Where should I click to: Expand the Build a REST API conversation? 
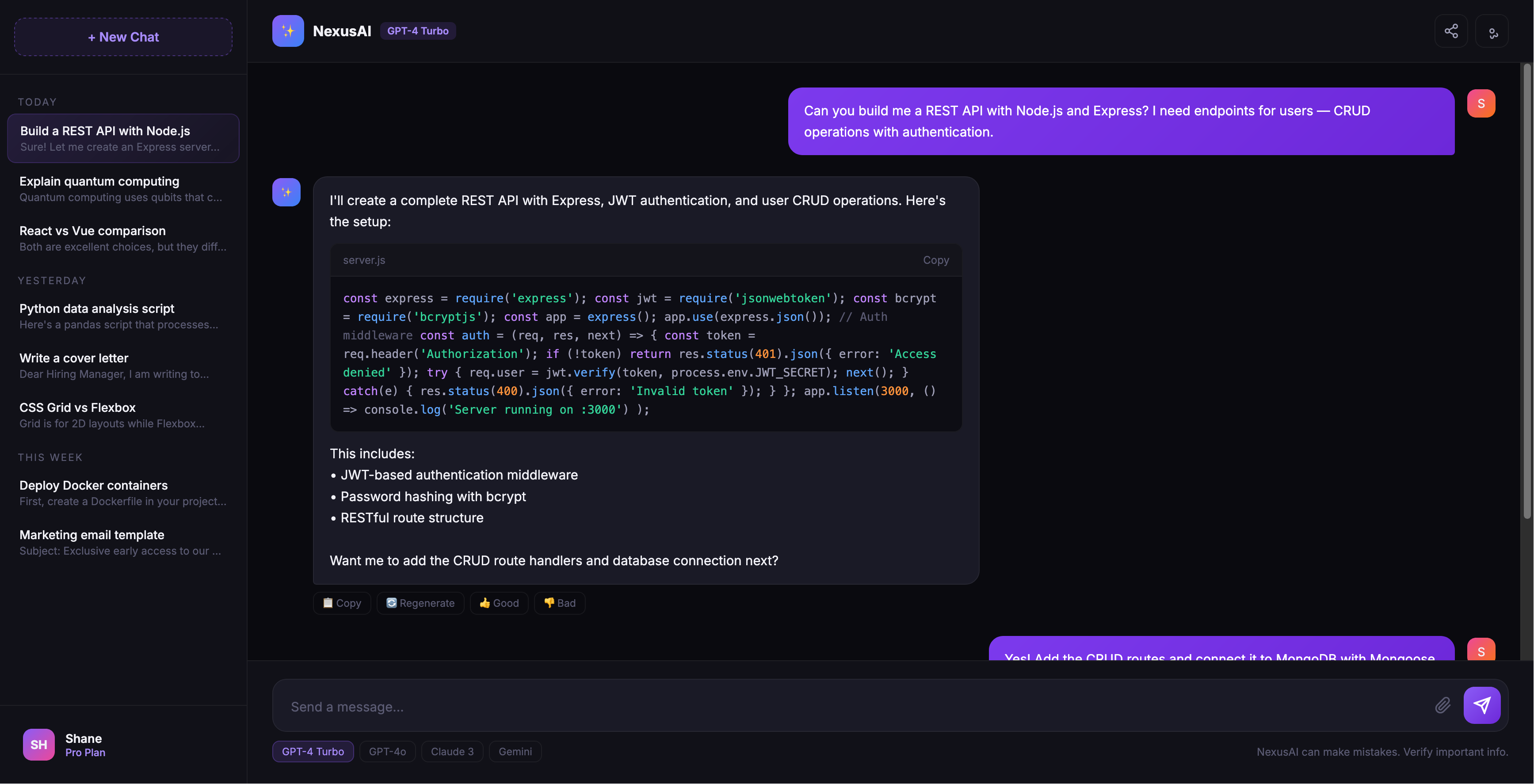pos(122,137)
